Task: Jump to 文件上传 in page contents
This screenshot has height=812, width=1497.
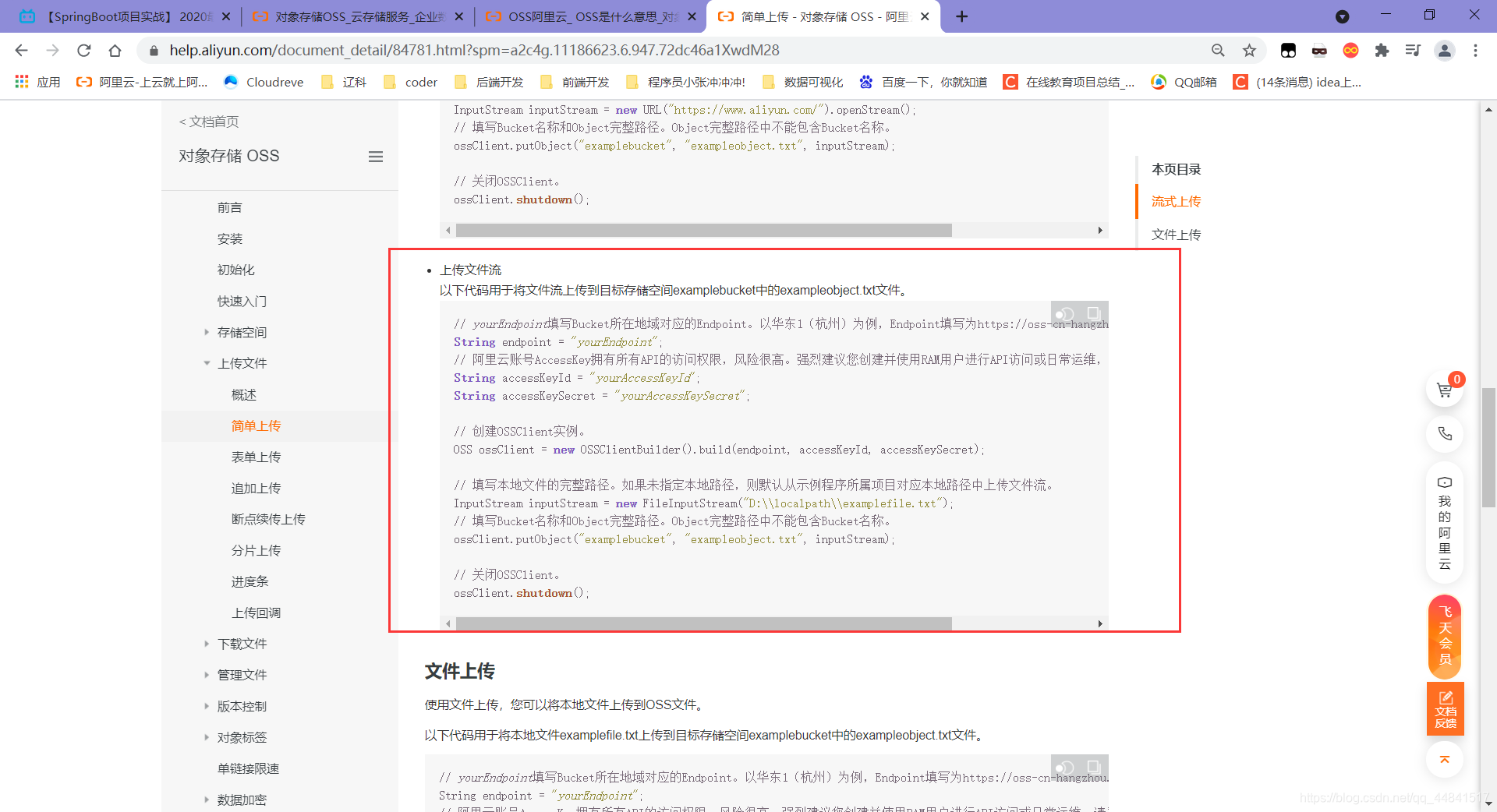Action: coord(1176,235)
